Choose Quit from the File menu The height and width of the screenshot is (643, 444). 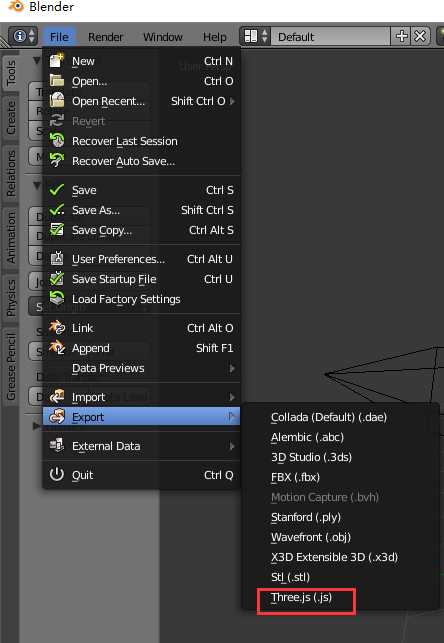(141, 475)
